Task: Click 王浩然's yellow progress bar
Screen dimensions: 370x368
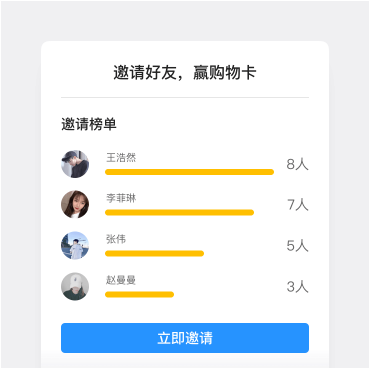Action: tap(189, 172)
